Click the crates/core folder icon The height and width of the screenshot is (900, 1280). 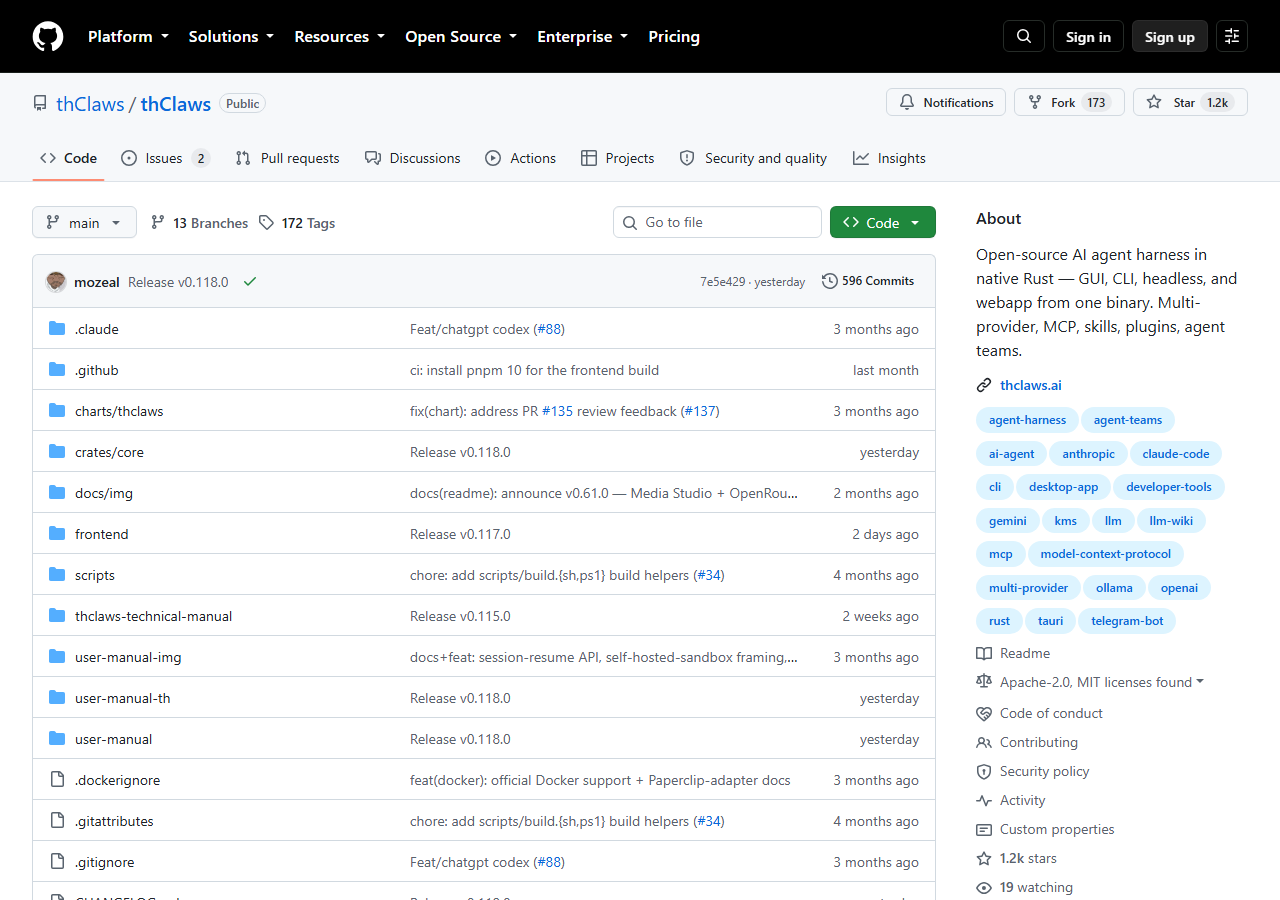[57, 452]
